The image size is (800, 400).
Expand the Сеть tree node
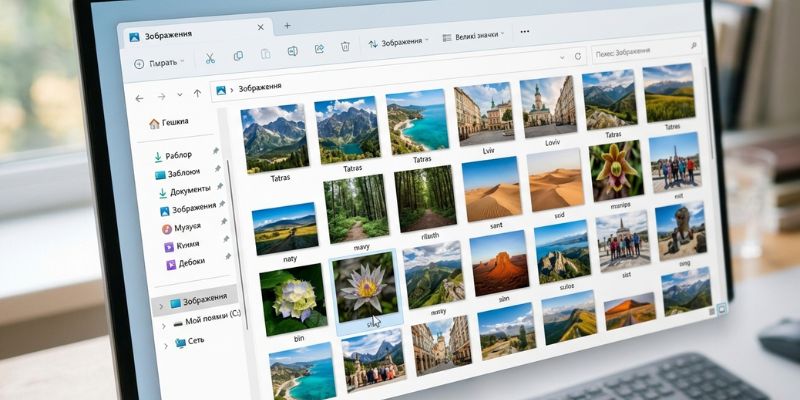click(166, 345)
